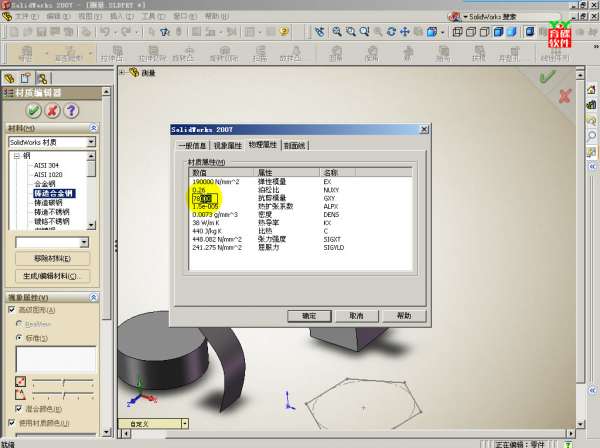Toggle the 高级图形 checkbox
The image size is (600, 448).
(11, 311)
